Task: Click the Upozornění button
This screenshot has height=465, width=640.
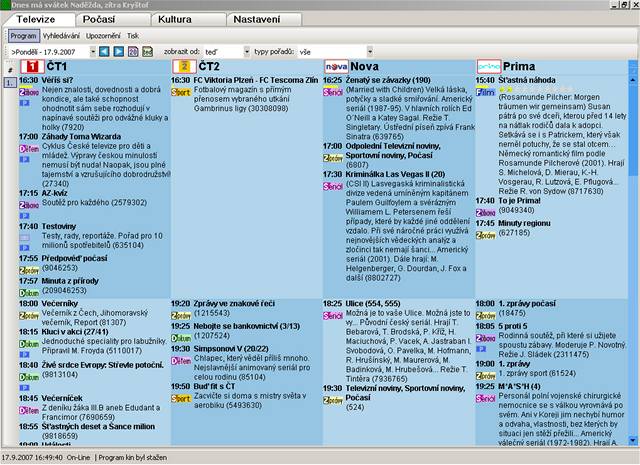Action: (x=102, y=35)
